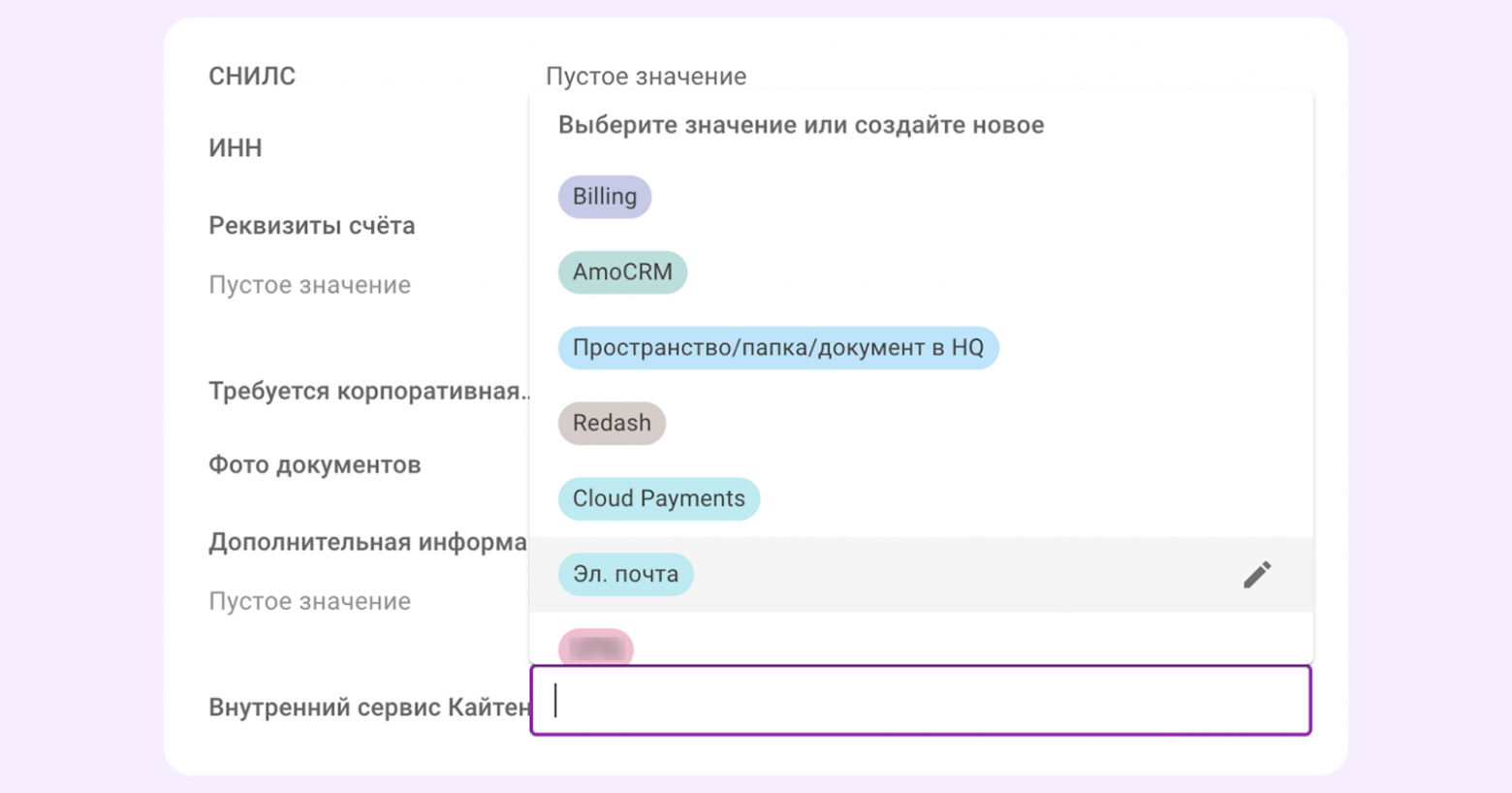Viewport: 1512px width, 793px height.
Task: Choose the Redash option
Action: (612, 423)
